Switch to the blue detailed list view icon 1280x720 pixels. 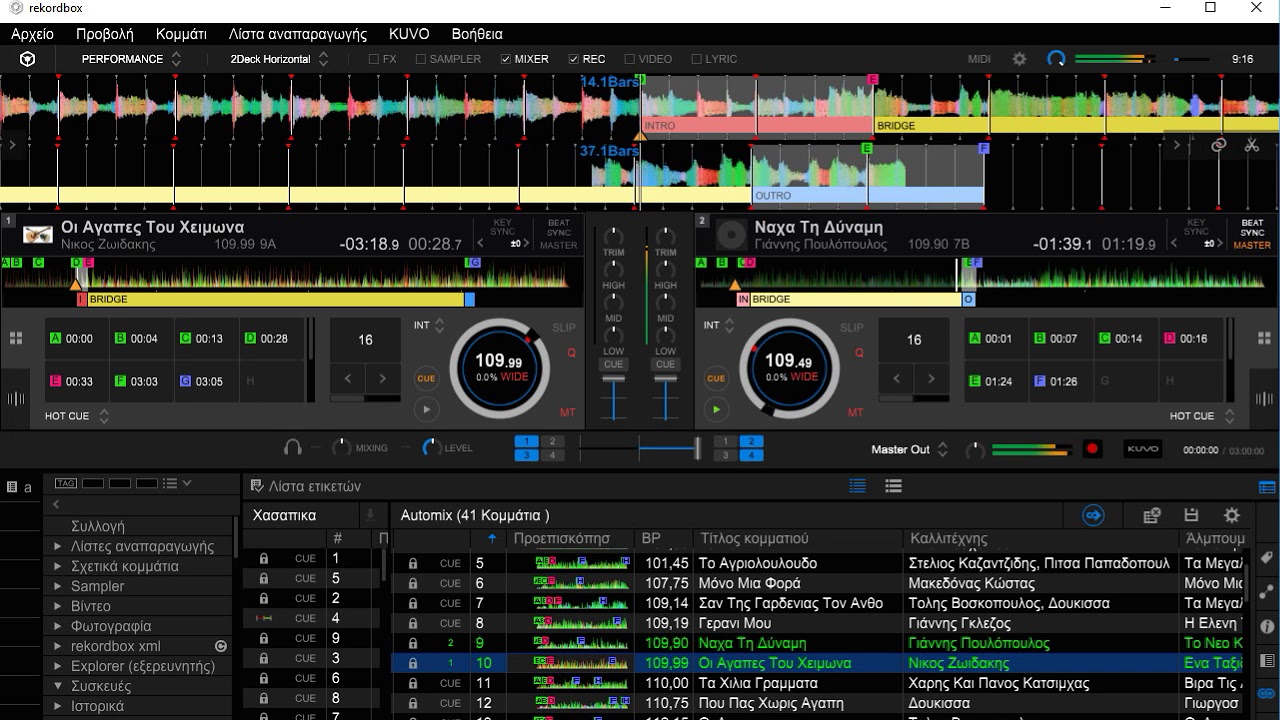coord(857,486)
